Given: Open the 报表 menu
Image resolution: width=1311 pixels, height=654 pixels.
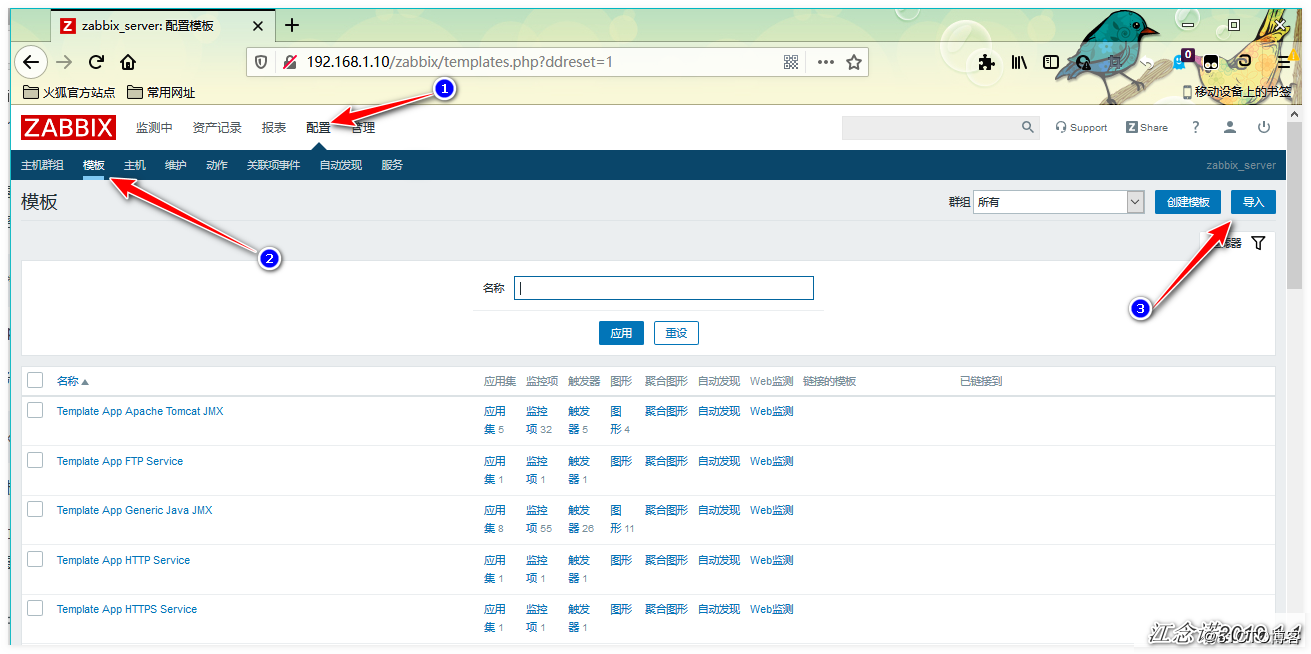Looking at the screenshot, I should point(274,127).
